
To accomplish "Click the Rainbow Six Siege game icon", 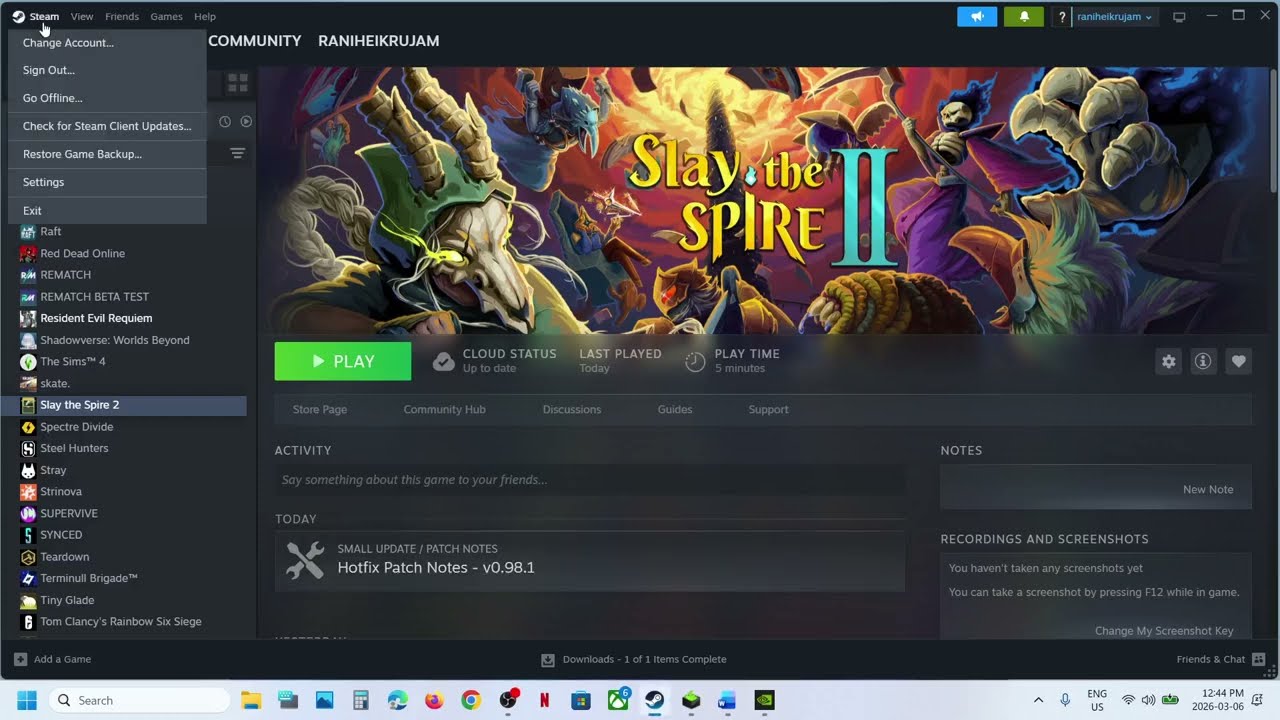I will tap(28, 622).
